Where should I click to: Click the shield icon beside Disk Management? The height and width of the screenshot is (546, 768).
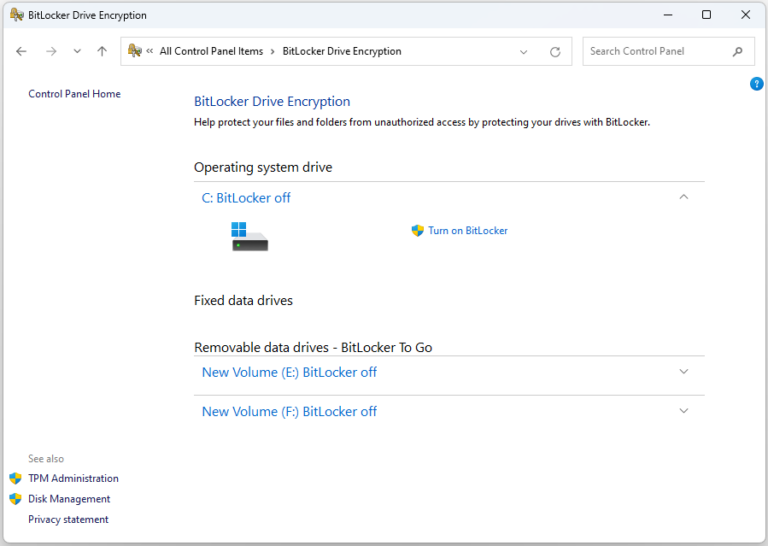pyautogui.click(x=16, y=499)
